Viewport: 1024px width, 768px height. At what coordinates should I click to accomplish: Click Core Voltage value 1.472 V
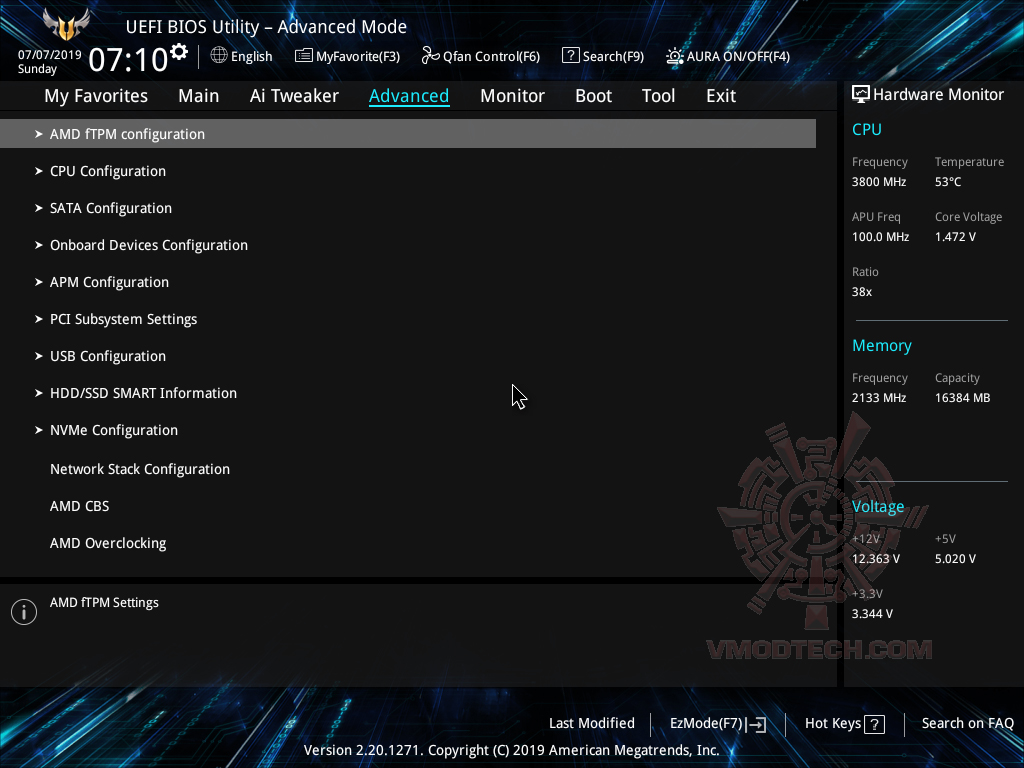coord(955,237)
